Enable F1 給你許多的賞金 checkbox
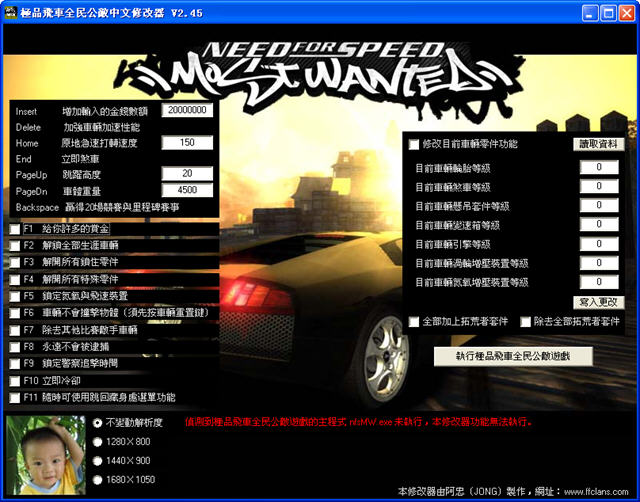Screen dimensions: 640x502 click(15, 229)
